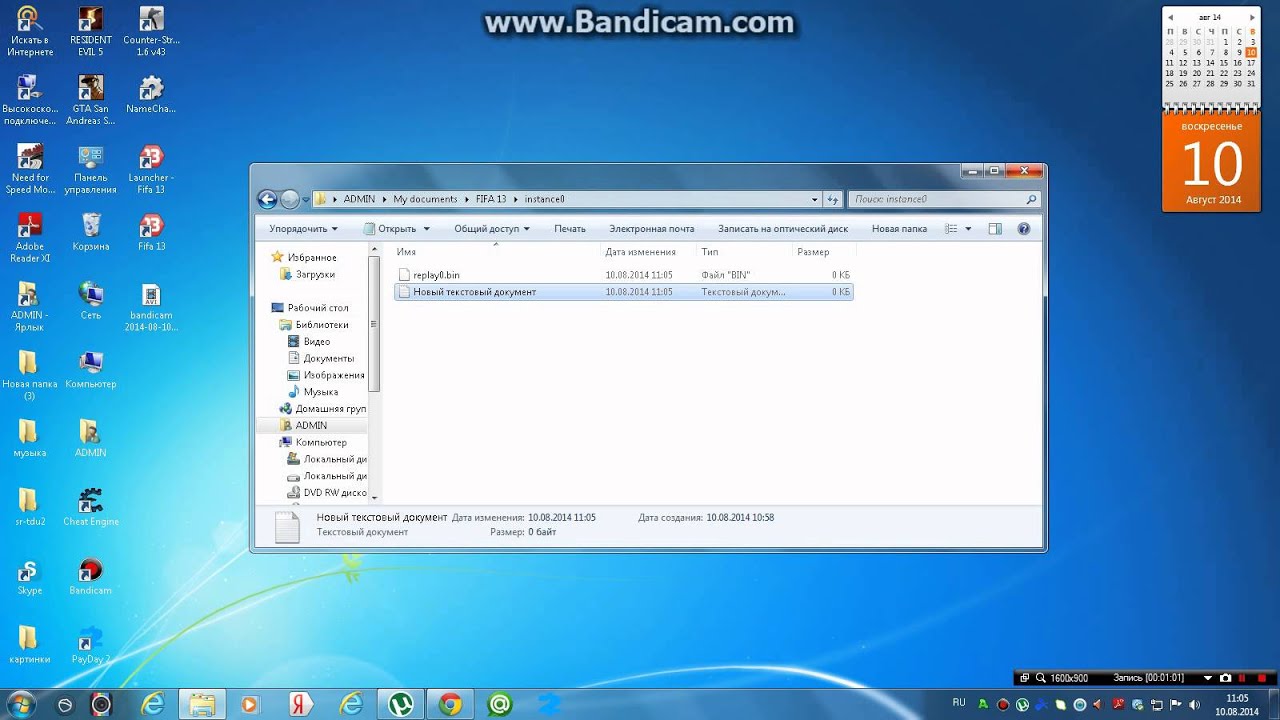Open the address bar history dropdown arrow

pyautogui.click(x=814, y=199)
